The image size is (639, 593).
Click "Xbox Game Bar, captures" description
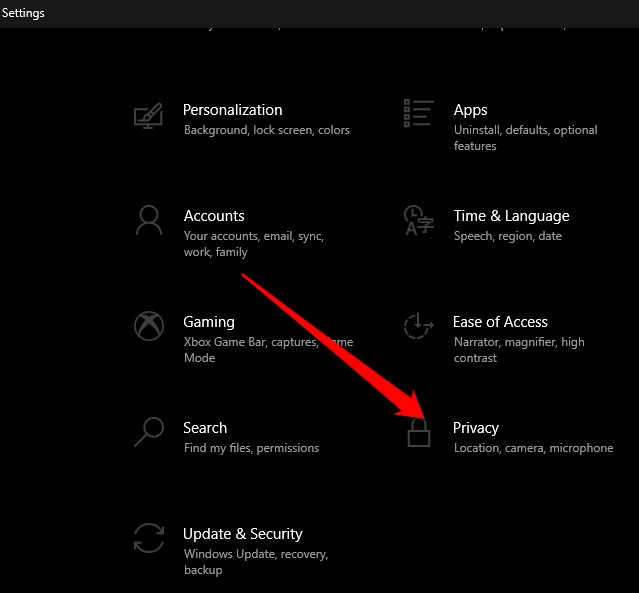268,350
